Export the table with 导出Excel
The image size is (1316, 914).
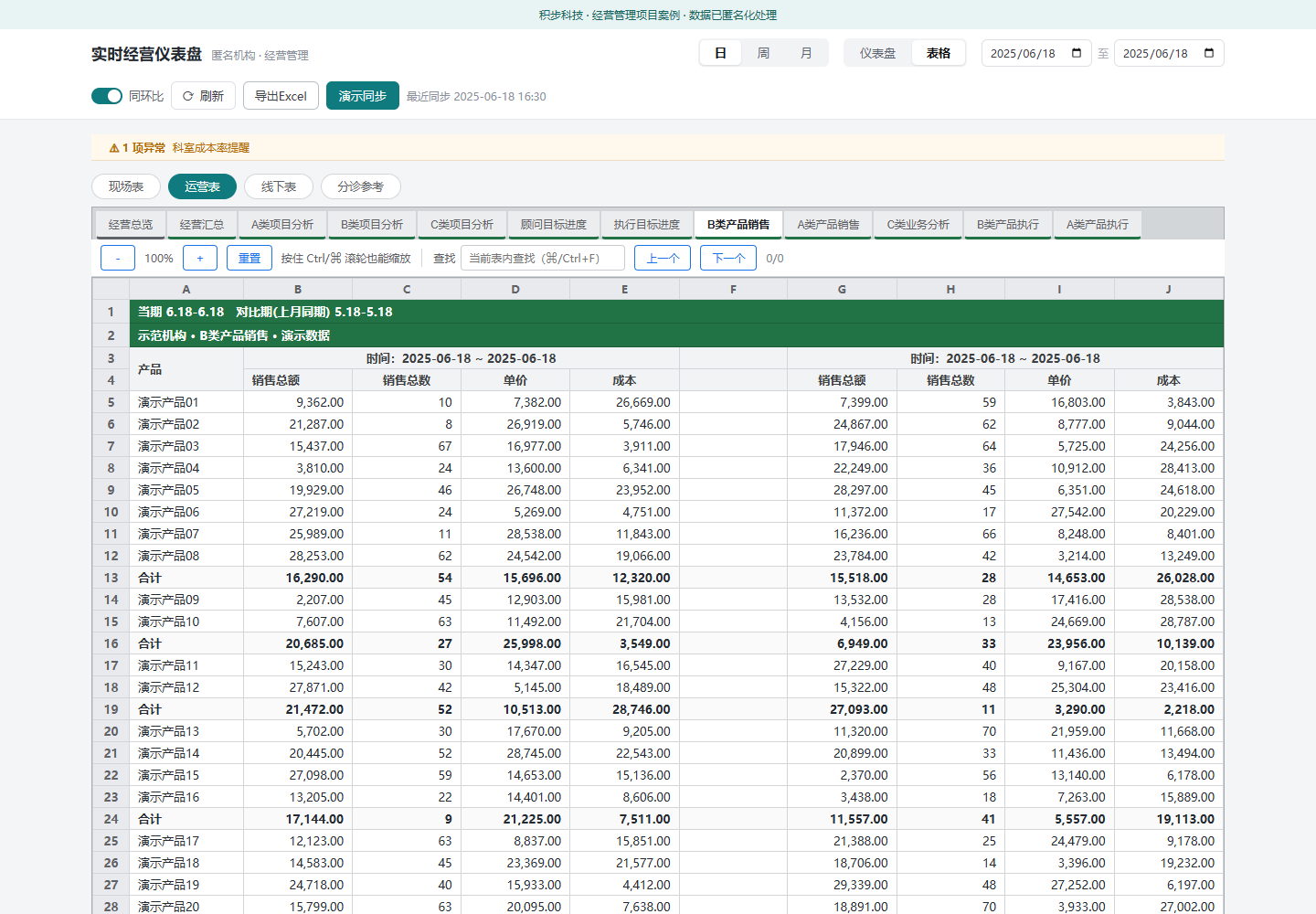click(x=281, y=96)
